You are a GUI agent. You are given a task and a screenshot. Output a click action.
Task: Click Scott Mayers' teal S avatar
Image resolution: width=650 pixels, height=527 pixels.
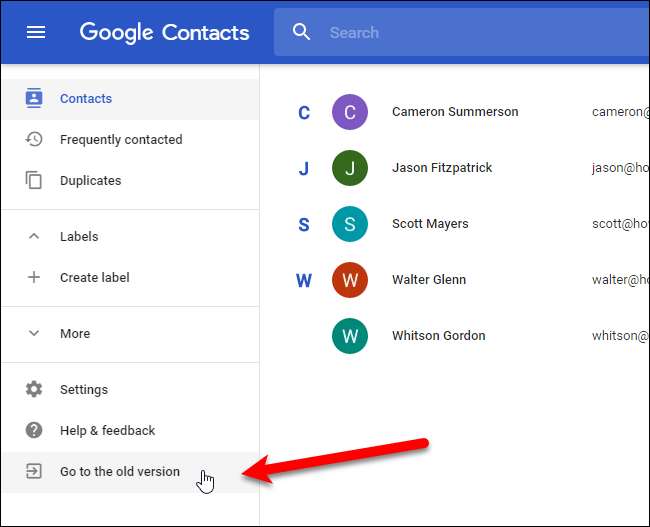click(350, 224)
